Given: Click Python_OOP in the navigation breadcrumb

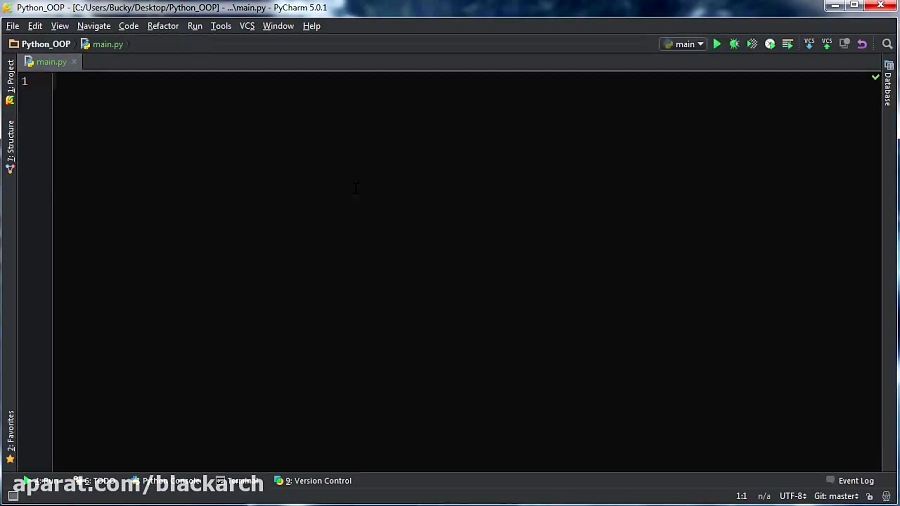Looking at the screenshot, I should 40,44.
